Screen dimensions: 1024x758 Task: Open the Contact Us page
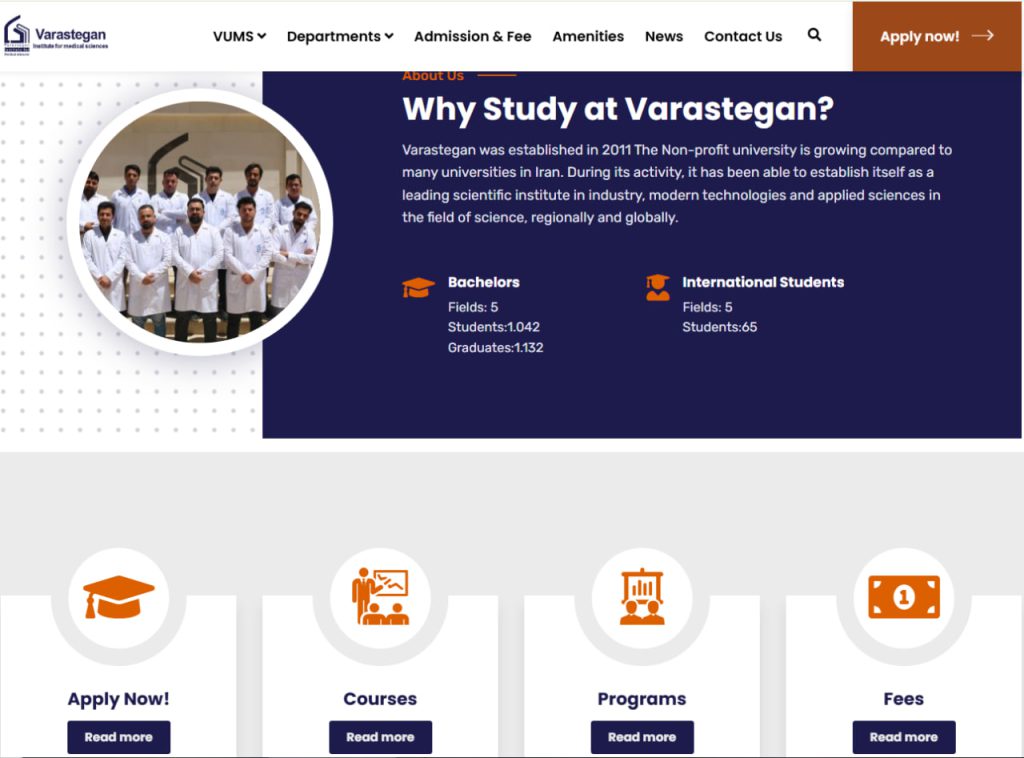[x=743, y=37]
